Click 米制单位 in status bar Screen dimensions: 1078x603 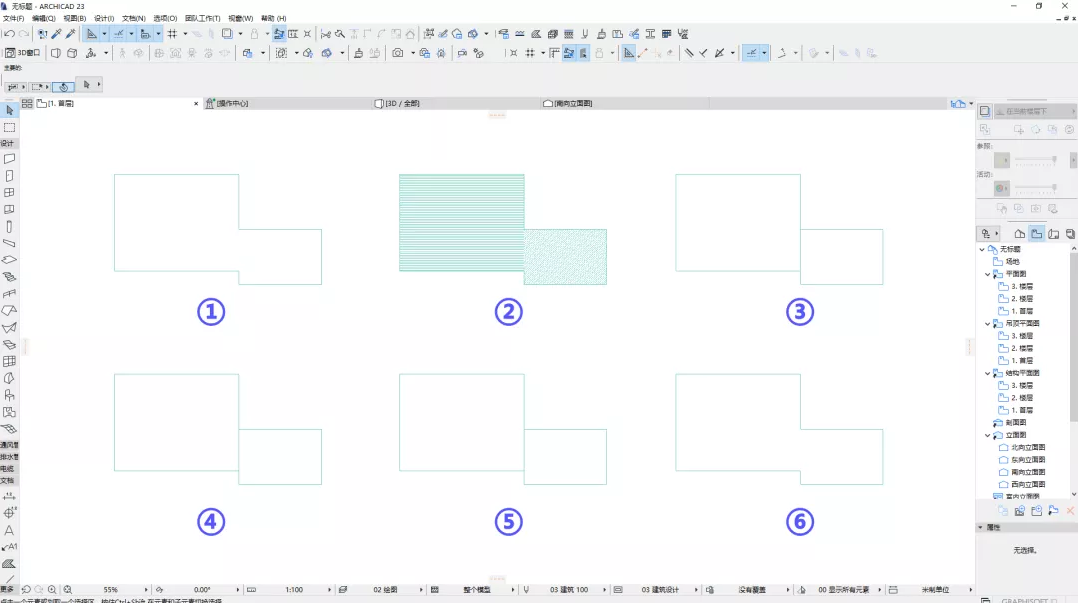tap(935, 589)
